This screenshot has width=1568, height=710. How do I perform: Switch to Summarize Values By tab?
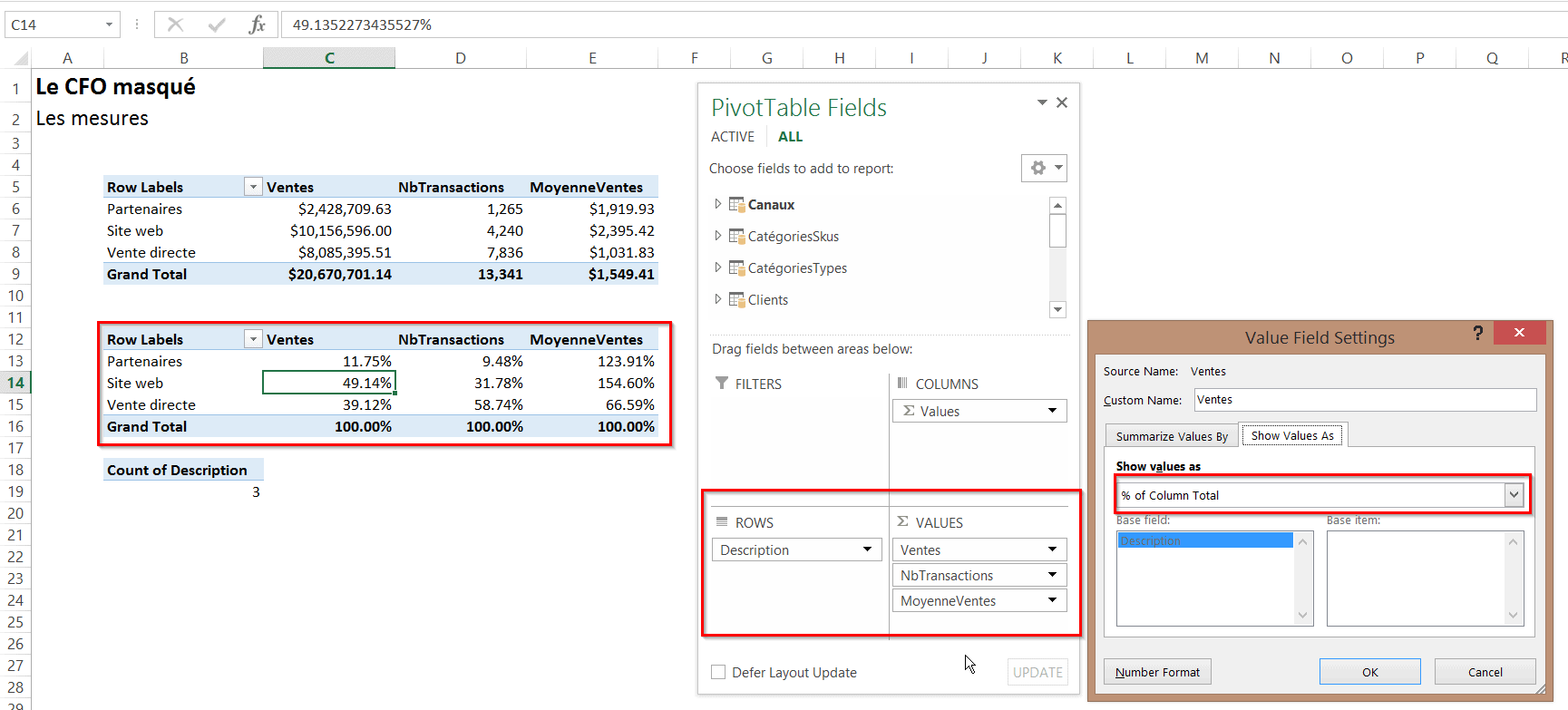click(x=1172, y=436)
